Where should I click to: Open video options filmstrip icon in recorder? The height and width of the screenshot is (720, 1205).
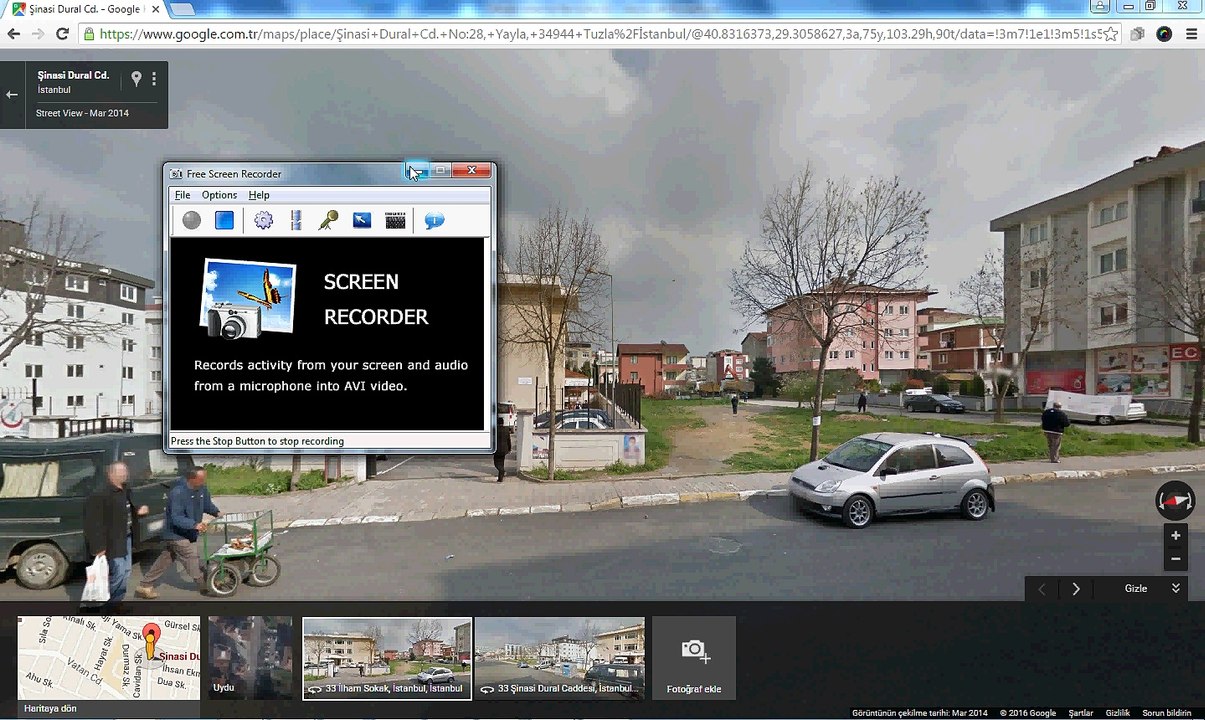[x=296, y=221]
